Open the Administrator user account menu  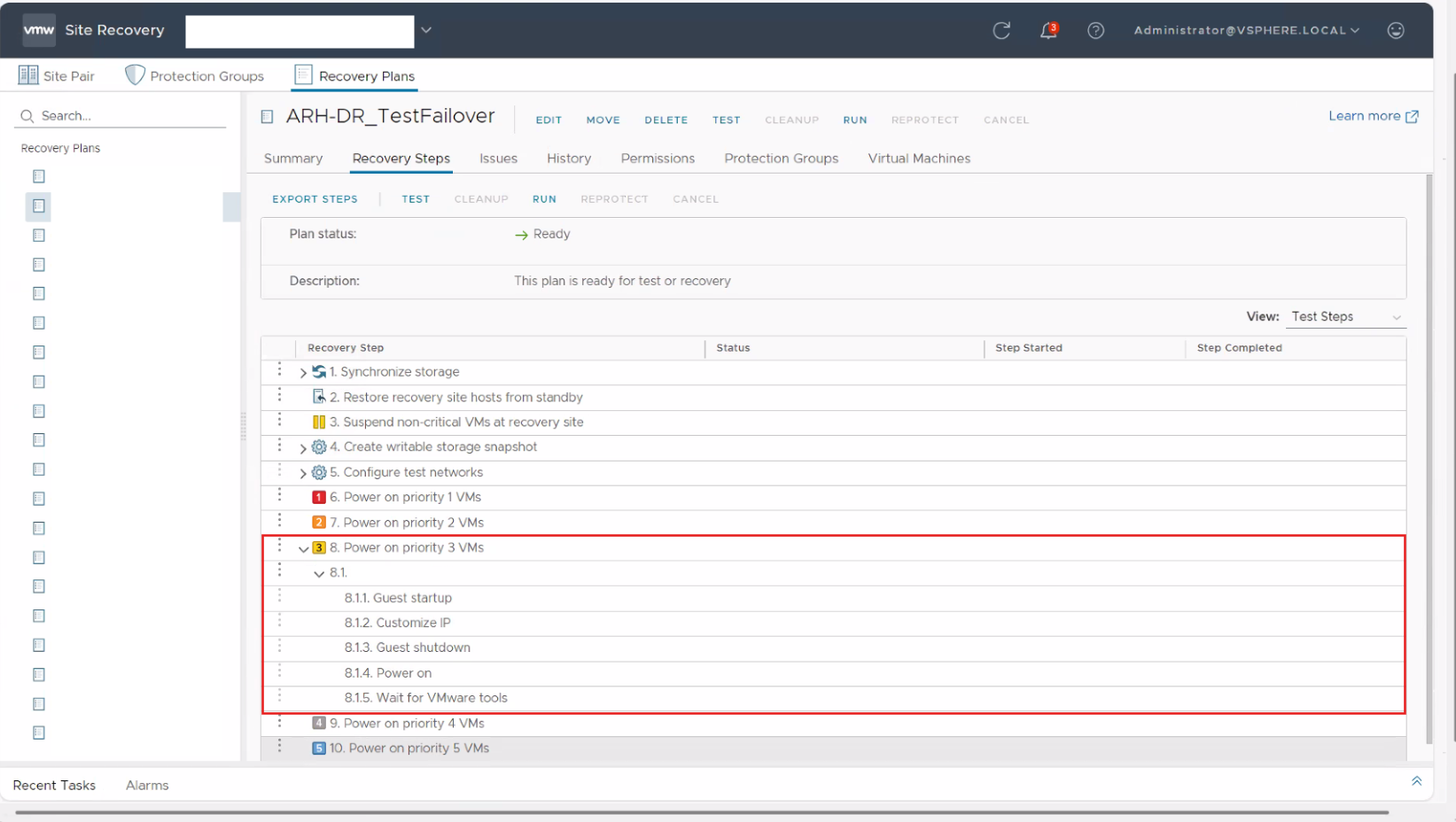coord(1246,31)
